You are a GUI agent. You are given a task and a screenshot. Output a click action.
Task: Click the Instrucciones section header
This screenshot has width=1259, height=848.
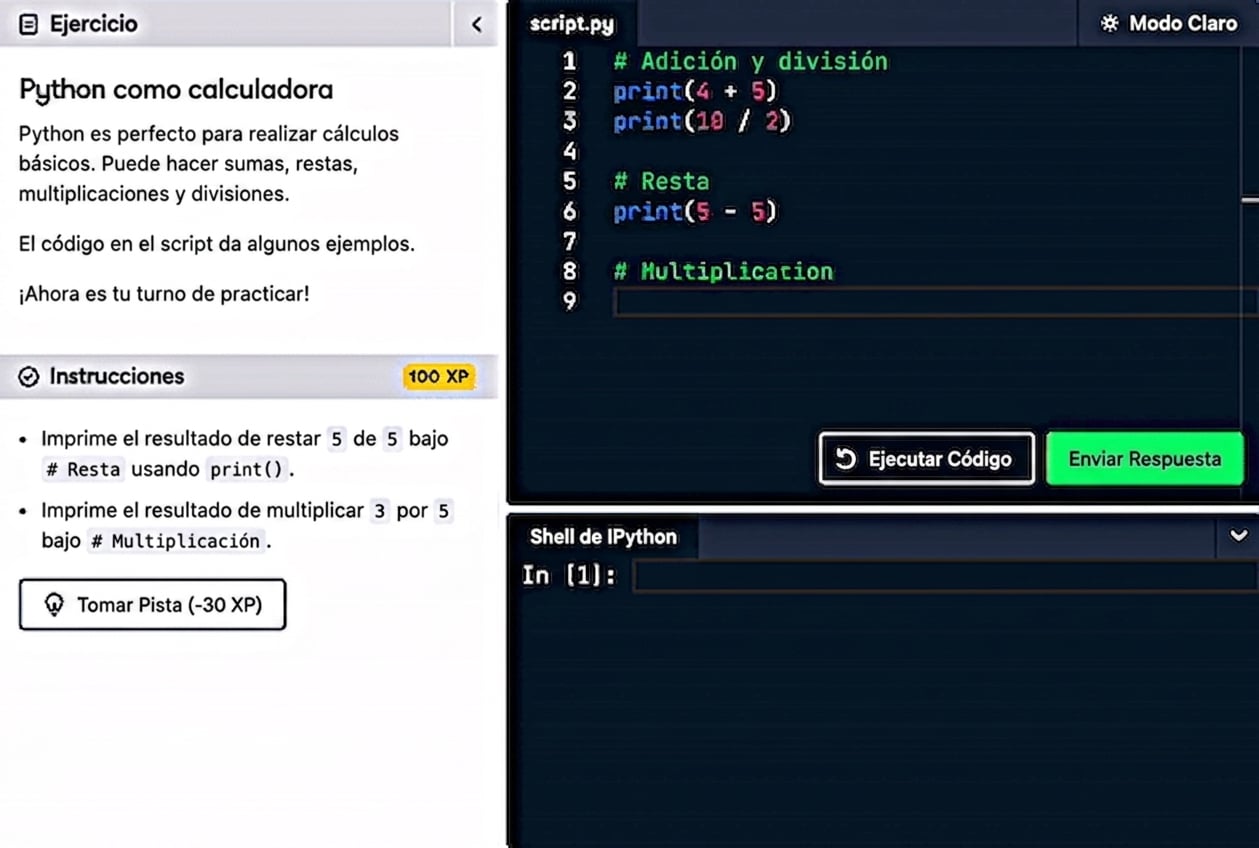[248, 376]
